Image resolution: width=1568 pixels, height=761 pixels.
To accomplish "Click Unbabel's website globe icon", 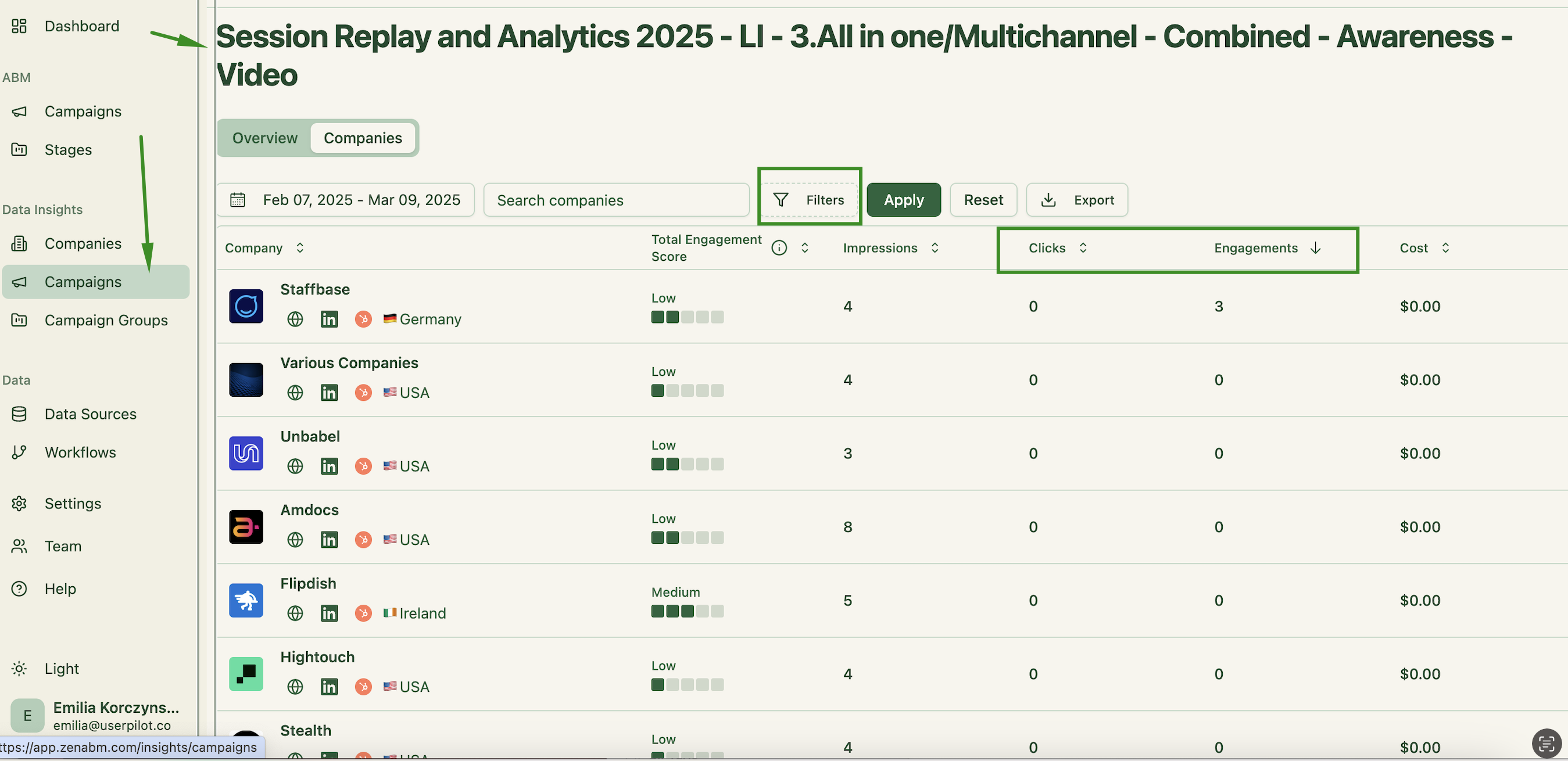I will pyautogui.click(x=295, y=466).
